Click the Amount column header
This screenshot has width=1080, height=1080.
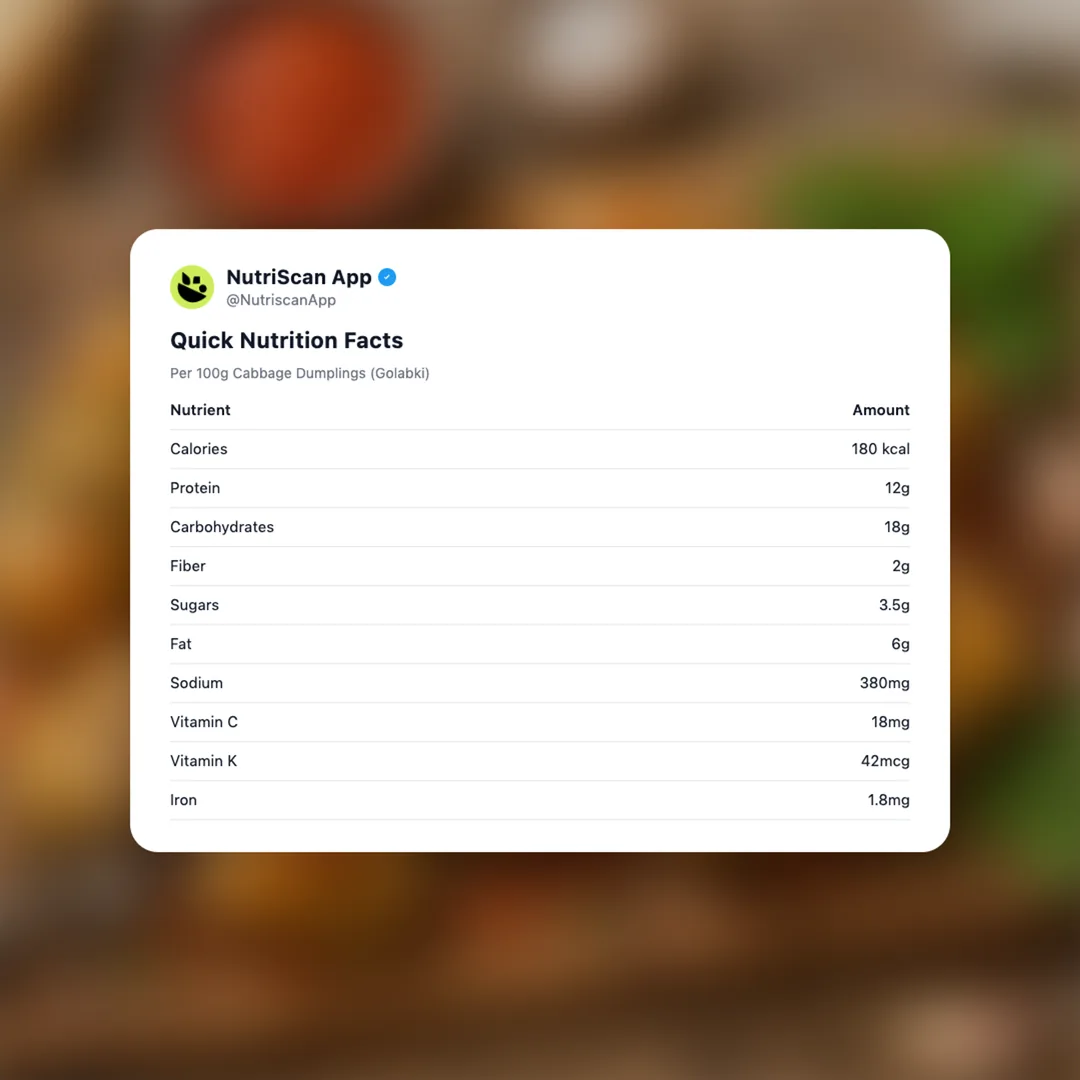point(880,410)
